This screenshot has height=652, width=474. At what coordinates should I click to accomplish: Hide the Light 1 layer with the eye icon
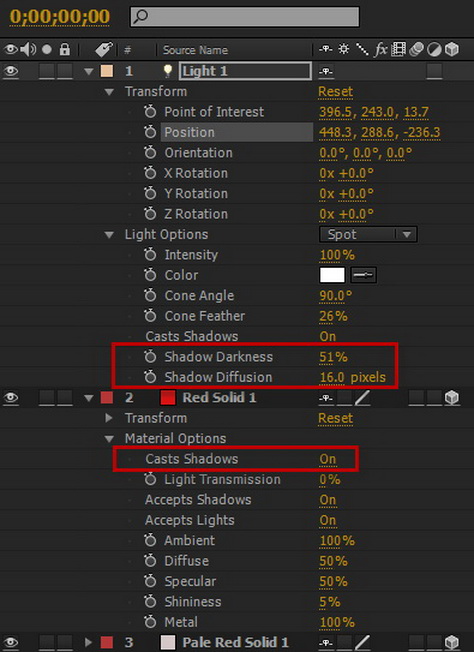tap(11, 71)
